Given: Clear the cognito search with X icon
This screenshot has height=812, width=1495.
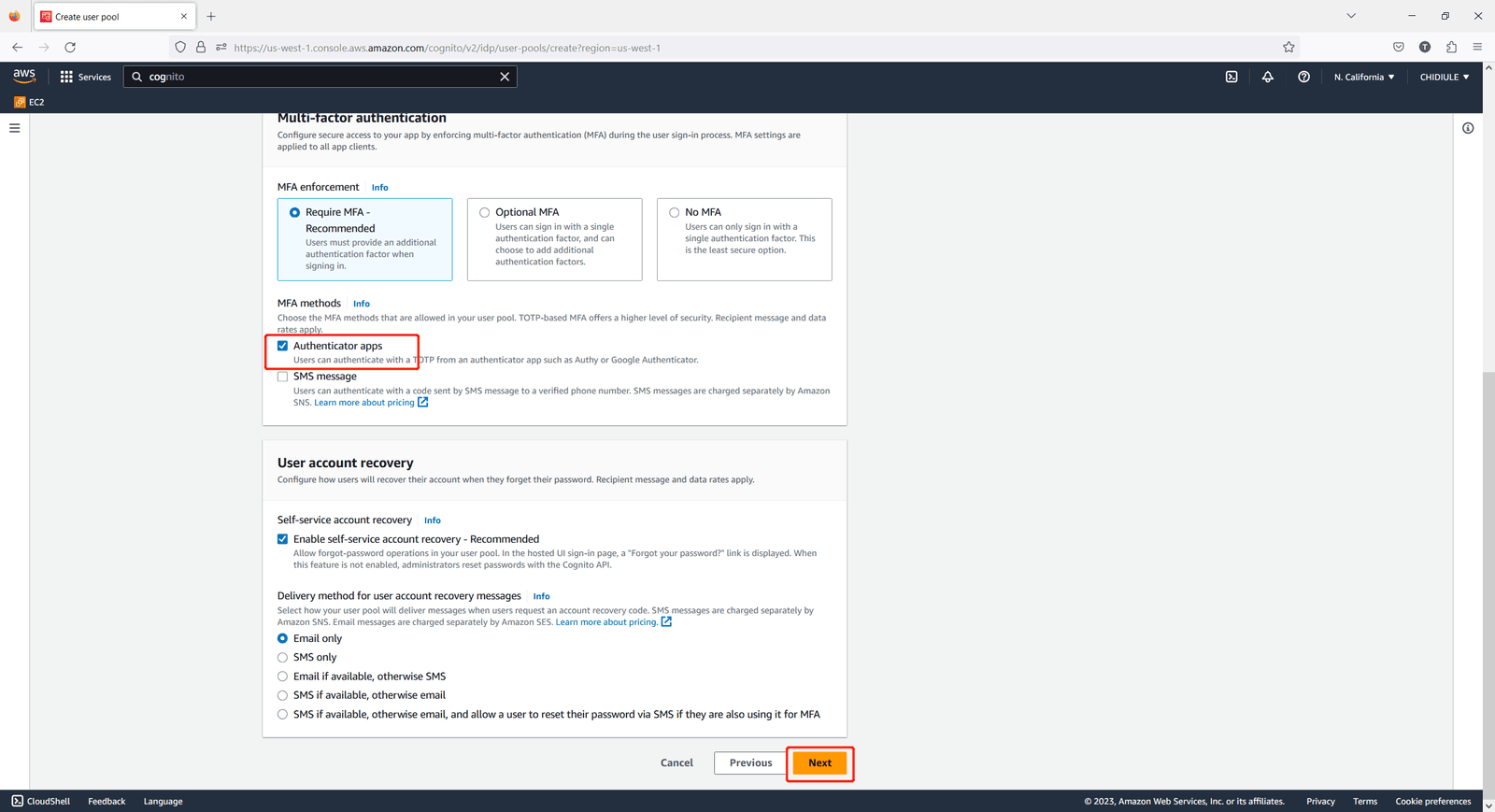Looking at the screenshot, I should tap(505, 77).
